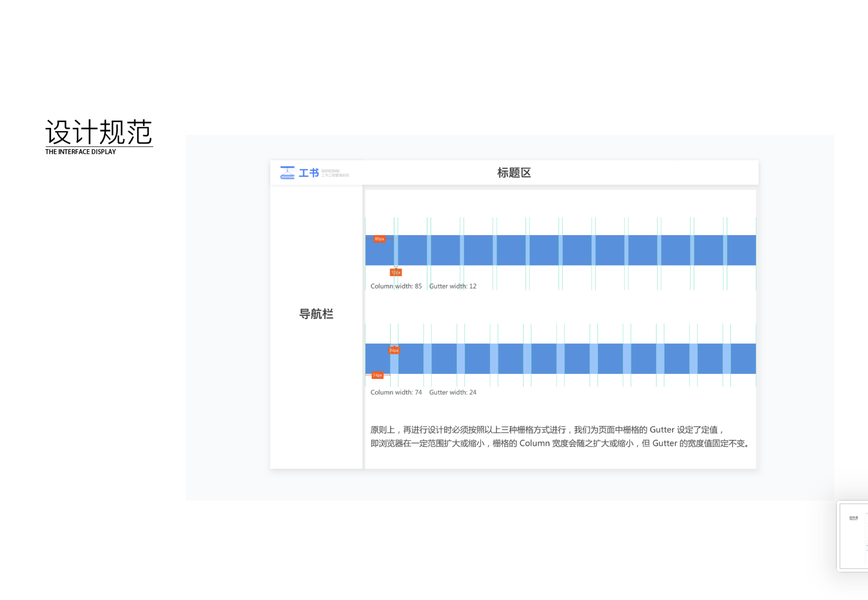This screenshot has width=868, height=600.
Task: Click paragraph line starting 原则上
Action: (547, 430)
